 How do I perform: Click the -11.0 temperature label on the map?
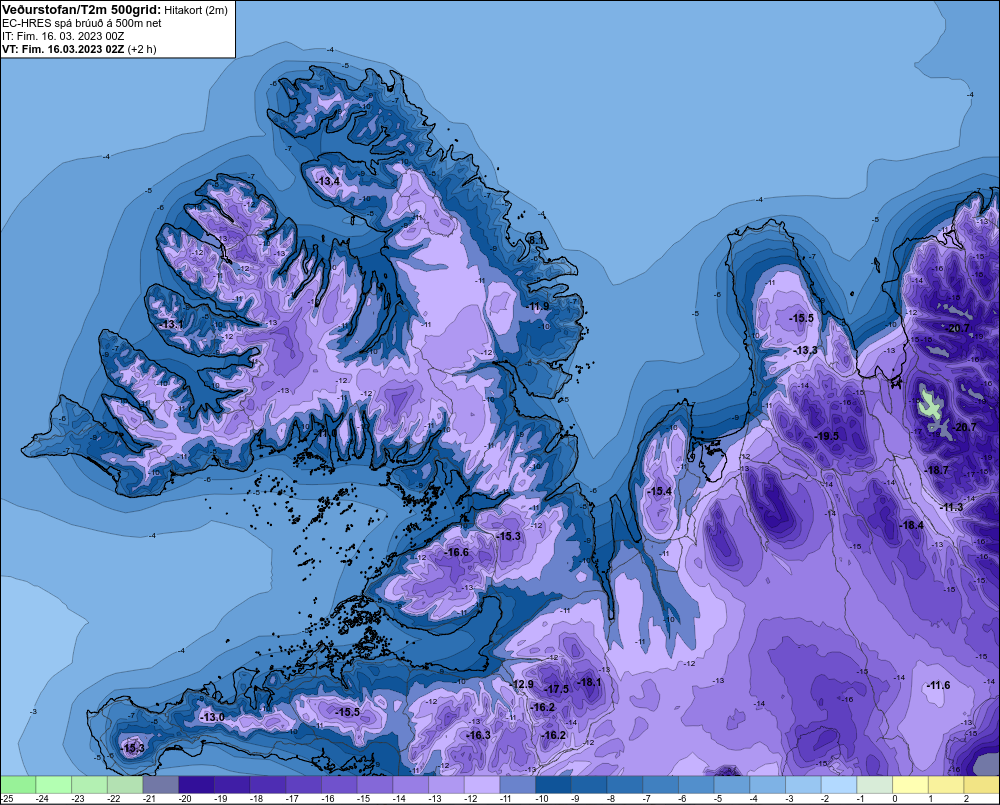point(327,433)
